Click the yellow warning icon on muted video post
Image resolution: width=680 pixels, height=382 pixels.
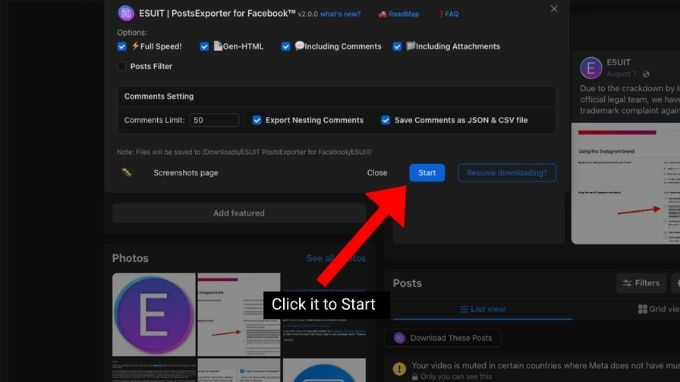(x=399, y=369)
